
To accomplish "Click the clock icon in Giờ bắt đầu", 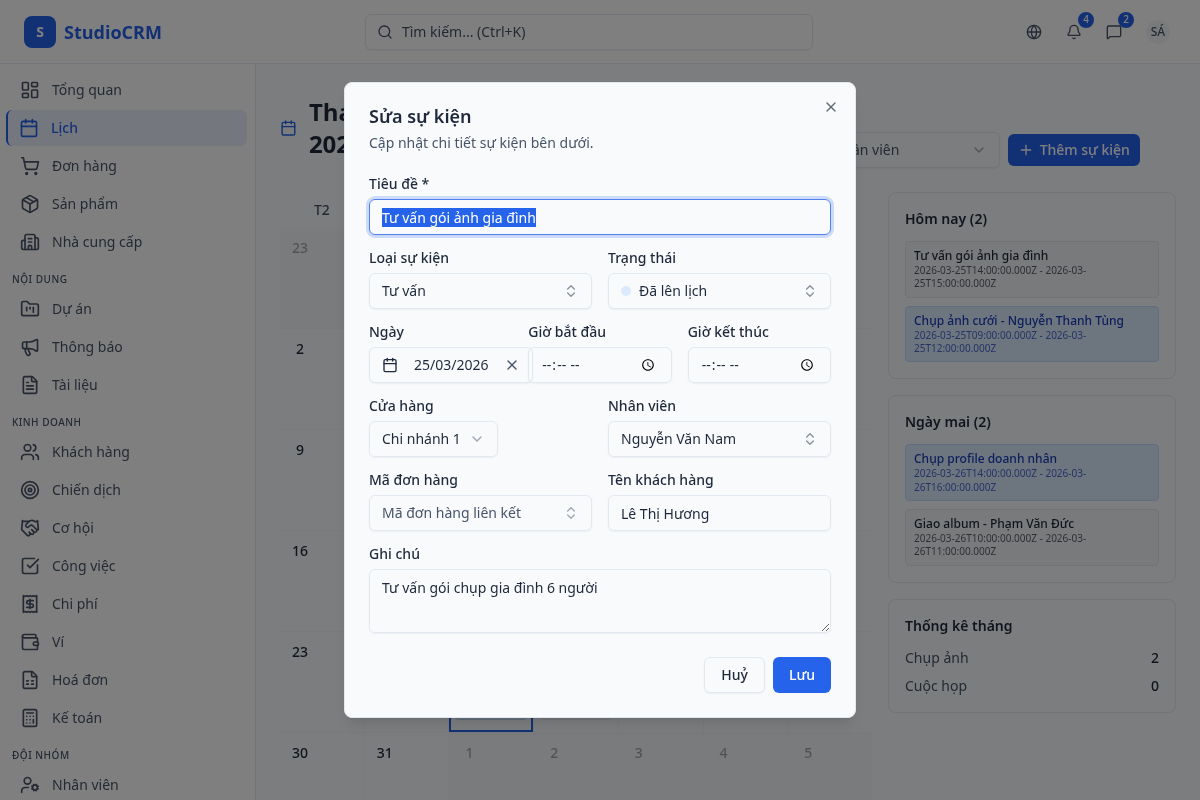I will 648,365.
